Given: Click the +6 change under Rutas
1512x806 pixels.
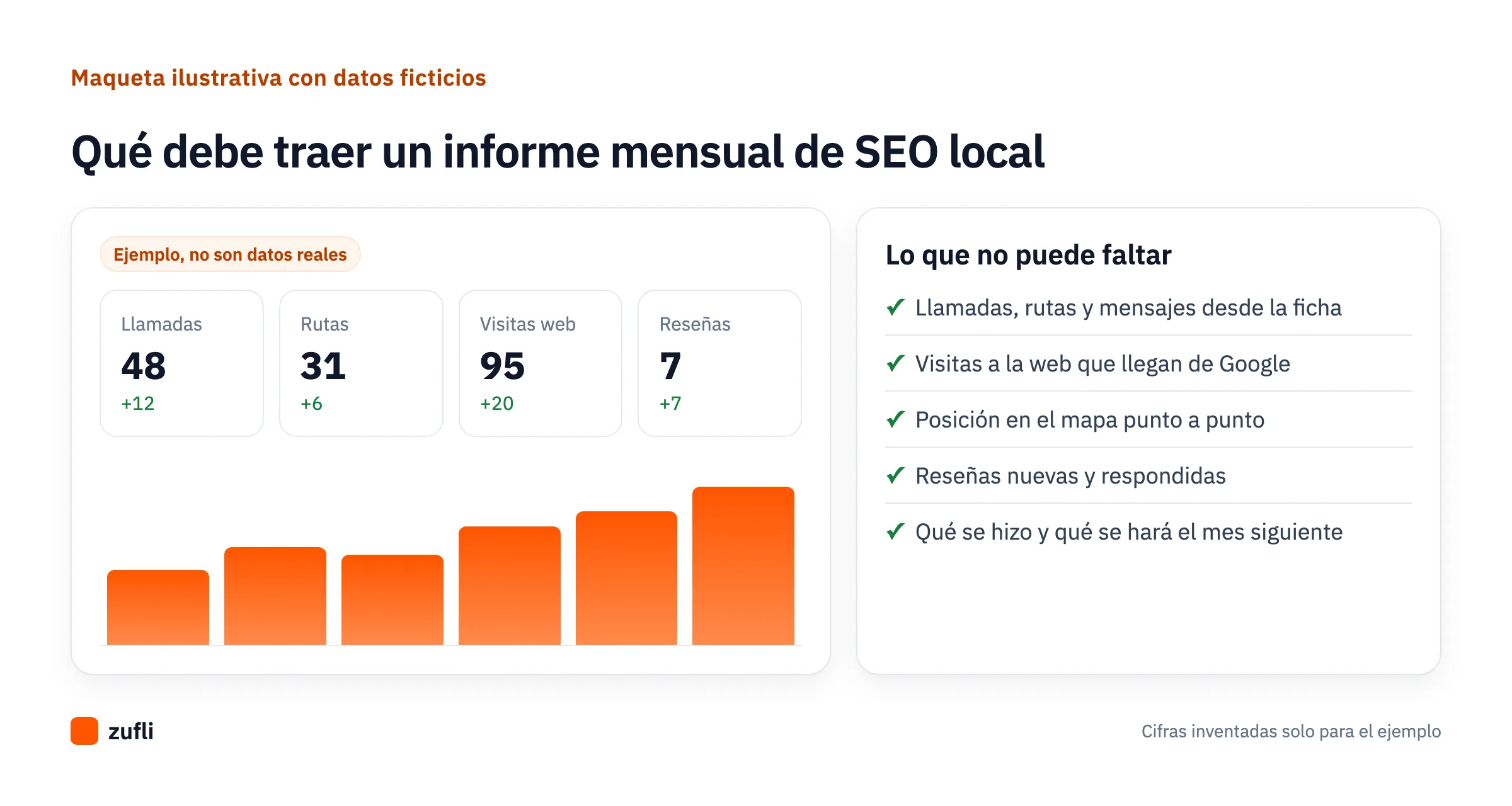Looking at the screenshot, I should pos(311,404).
